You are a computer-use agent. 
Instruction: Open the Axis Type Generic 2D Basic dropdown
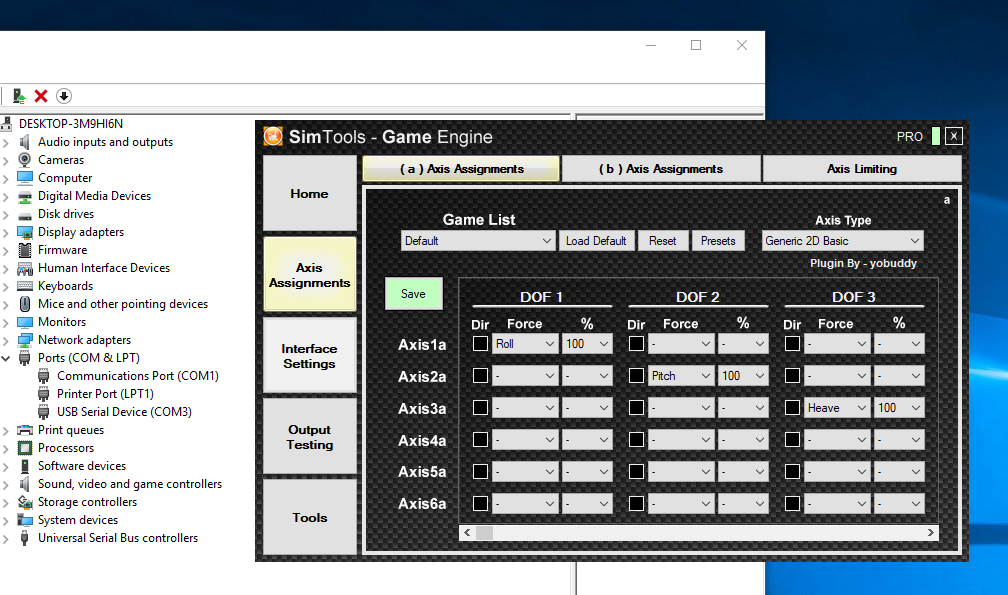(842, 241)
